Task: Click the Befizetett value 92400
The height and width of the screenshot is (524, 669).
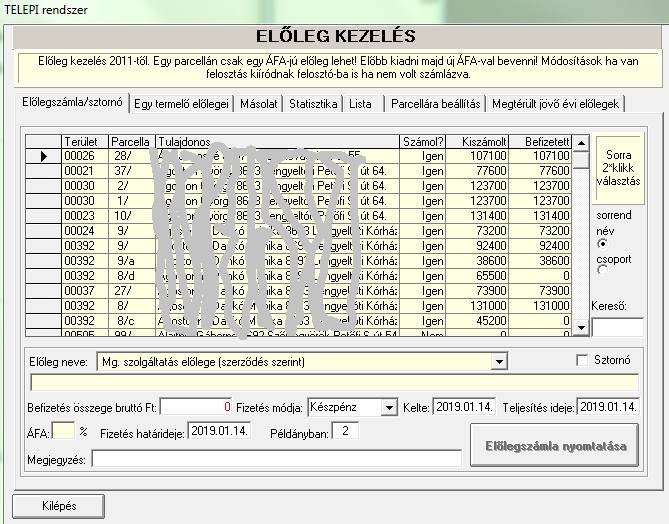Action: pos(540,246)
